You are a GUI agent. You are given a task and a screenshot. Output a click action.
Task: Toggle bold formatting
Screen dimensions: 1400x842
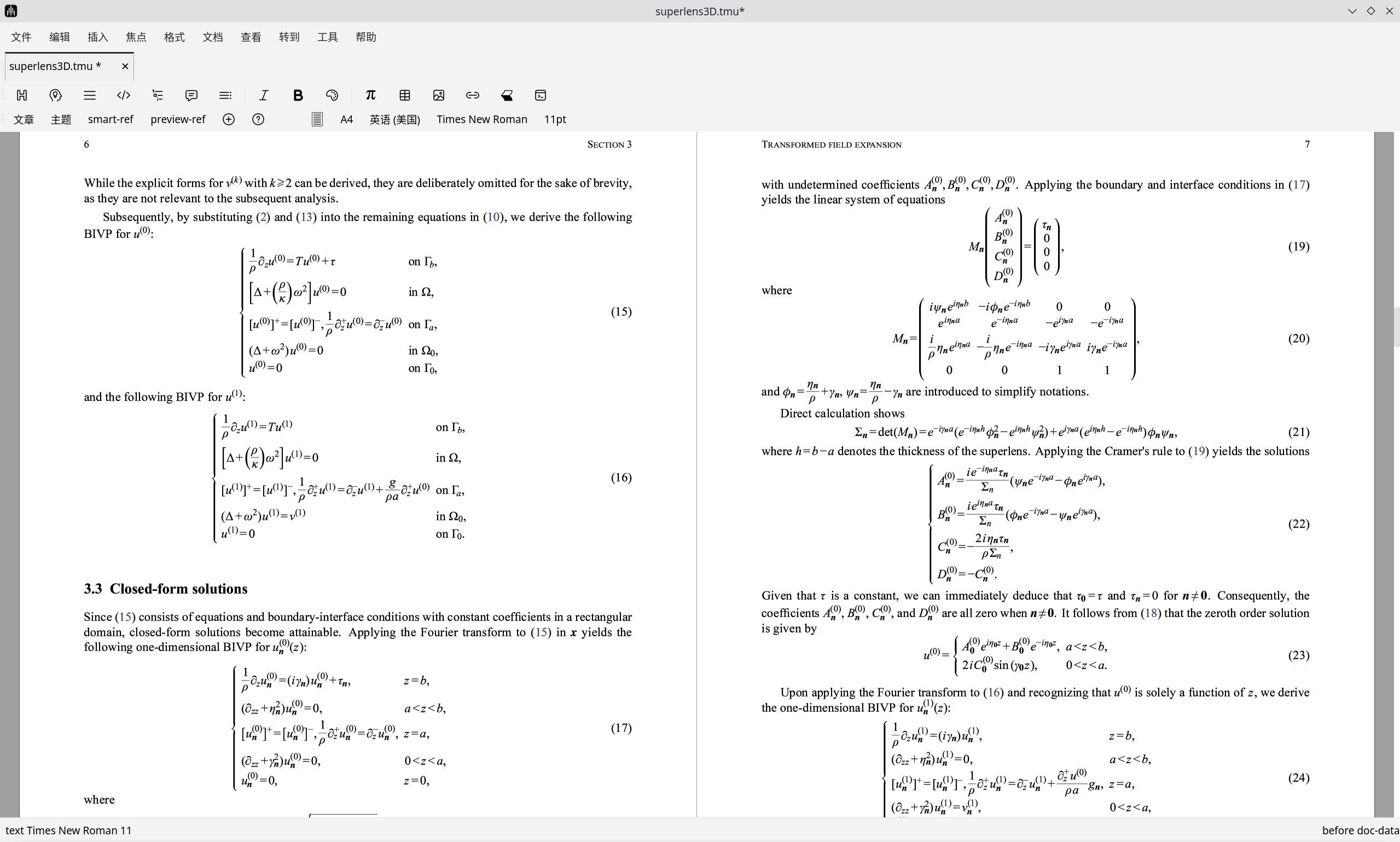click(298, 95)
